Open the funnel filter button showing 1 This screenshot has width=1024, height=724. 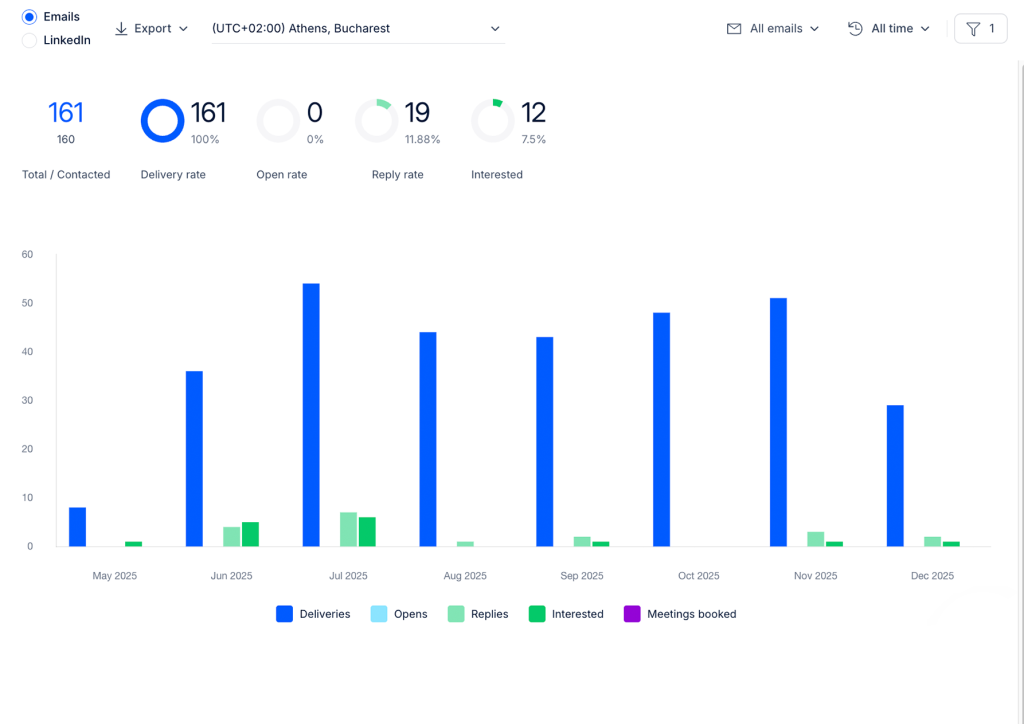coord(980,29)
